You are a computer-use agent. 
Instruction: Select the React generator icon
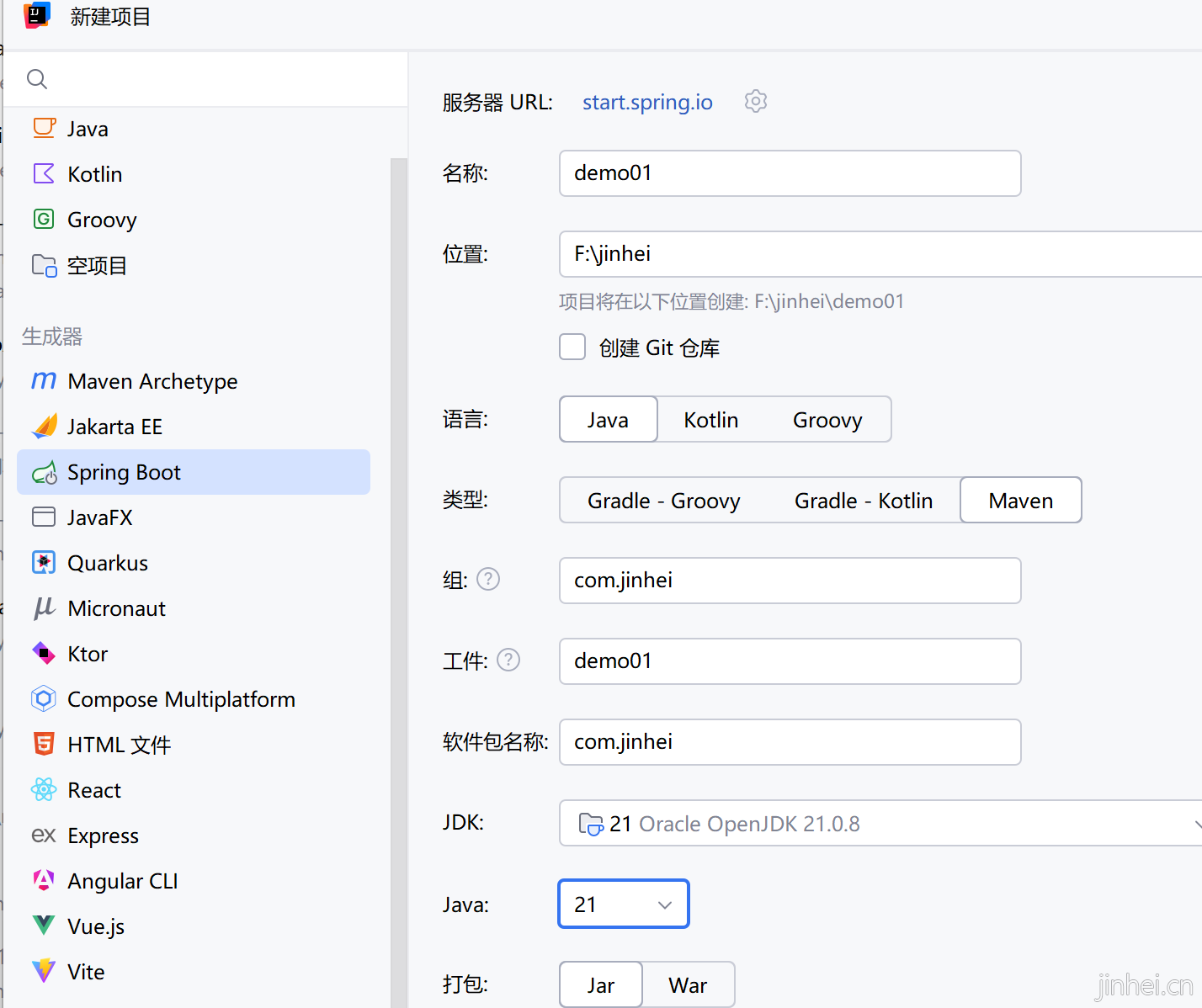click(x=44, y=790)
